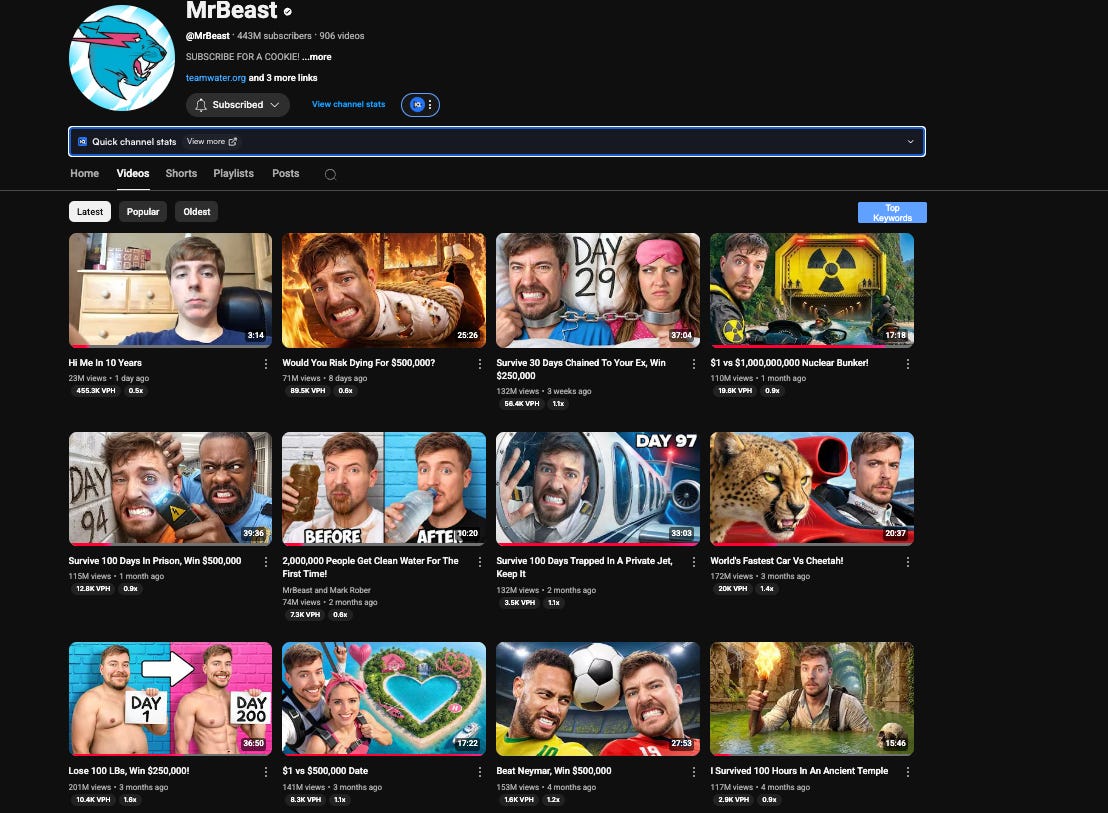Expand the Subscribed notification dropdown

(x=275, y=105)
